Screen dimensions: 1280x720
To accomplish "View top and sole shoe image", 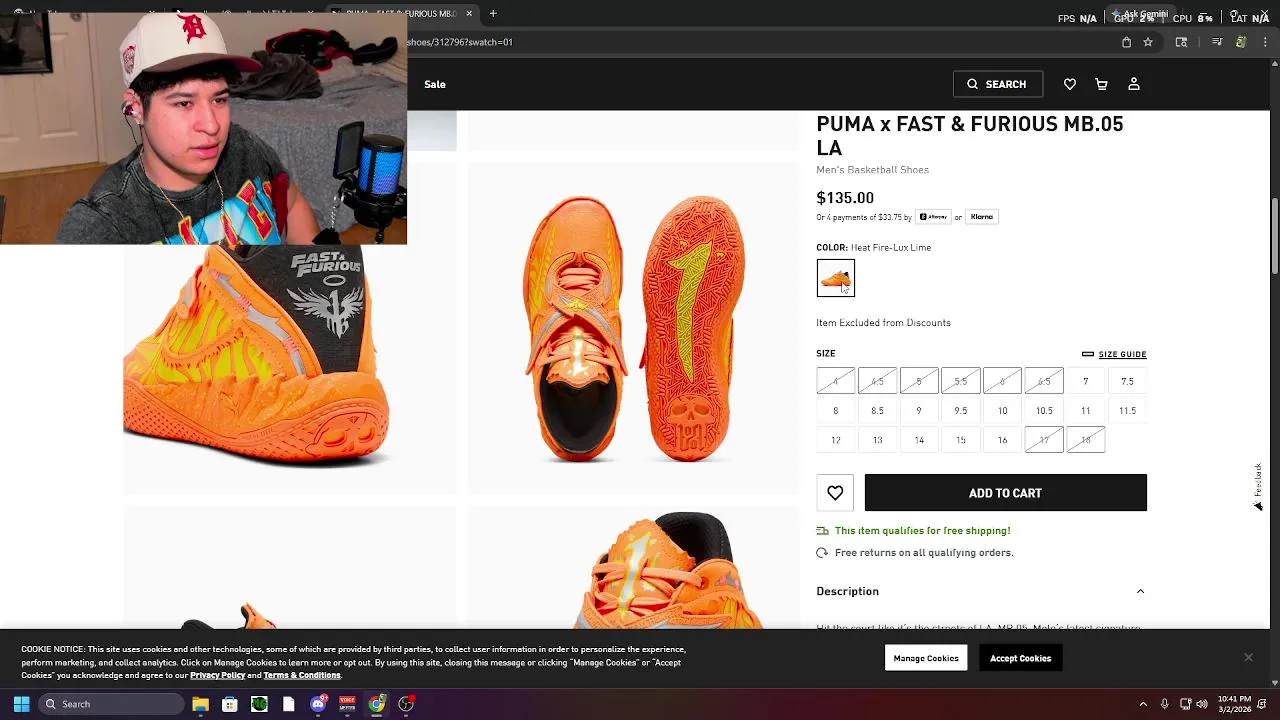I will point(633,328).
